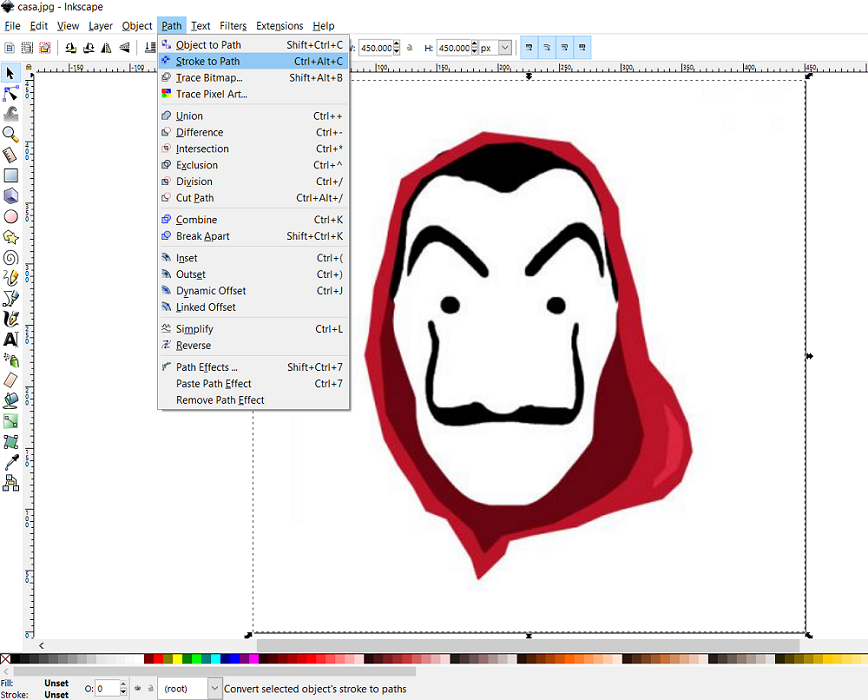Open the Filters menu

click(x=233, y=26)
